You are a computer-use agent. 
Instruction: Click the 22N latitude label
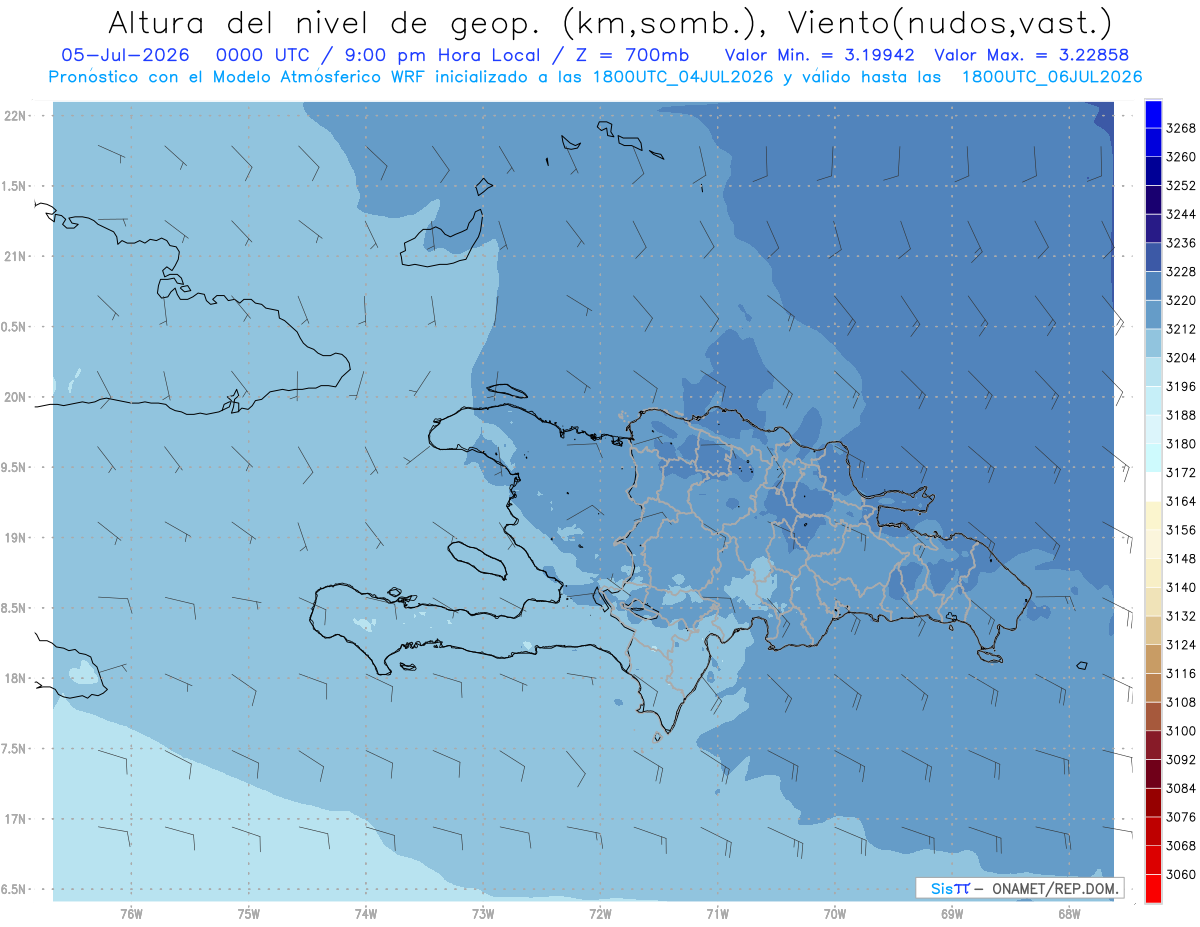[17, 116]
